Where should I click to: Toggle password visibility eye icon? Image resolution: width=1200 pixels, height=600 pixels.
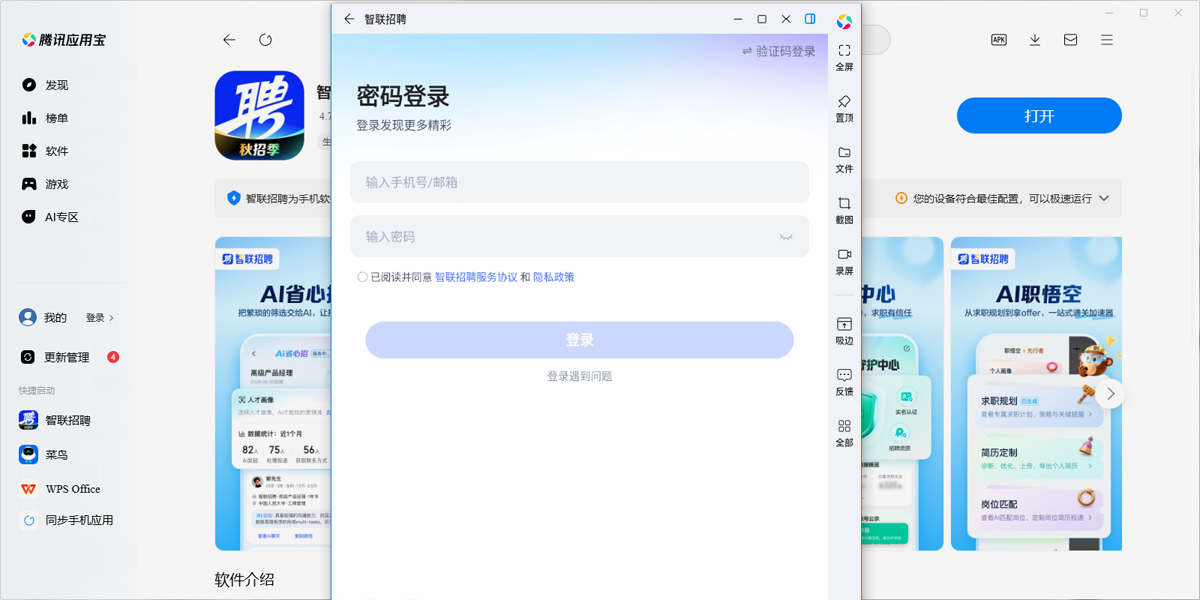786,237
